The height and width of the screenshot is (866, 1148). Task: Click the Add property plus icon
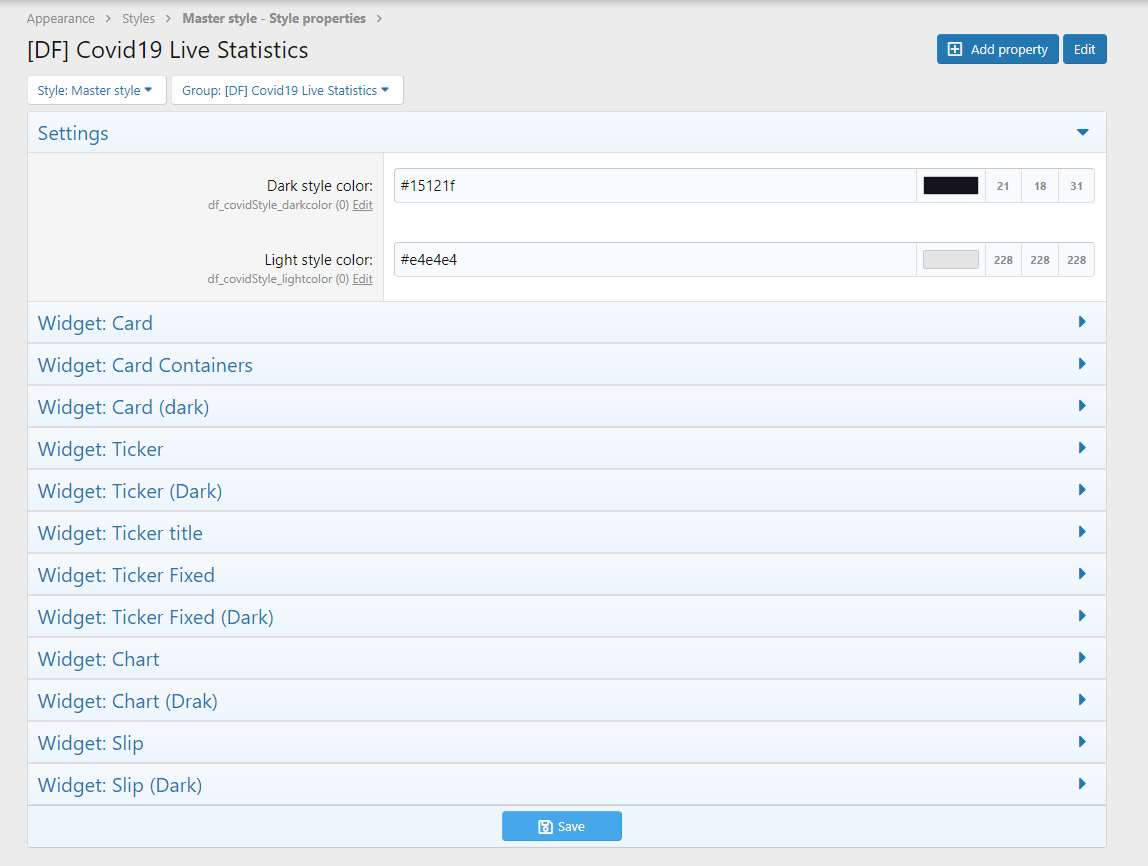[954, 49]
